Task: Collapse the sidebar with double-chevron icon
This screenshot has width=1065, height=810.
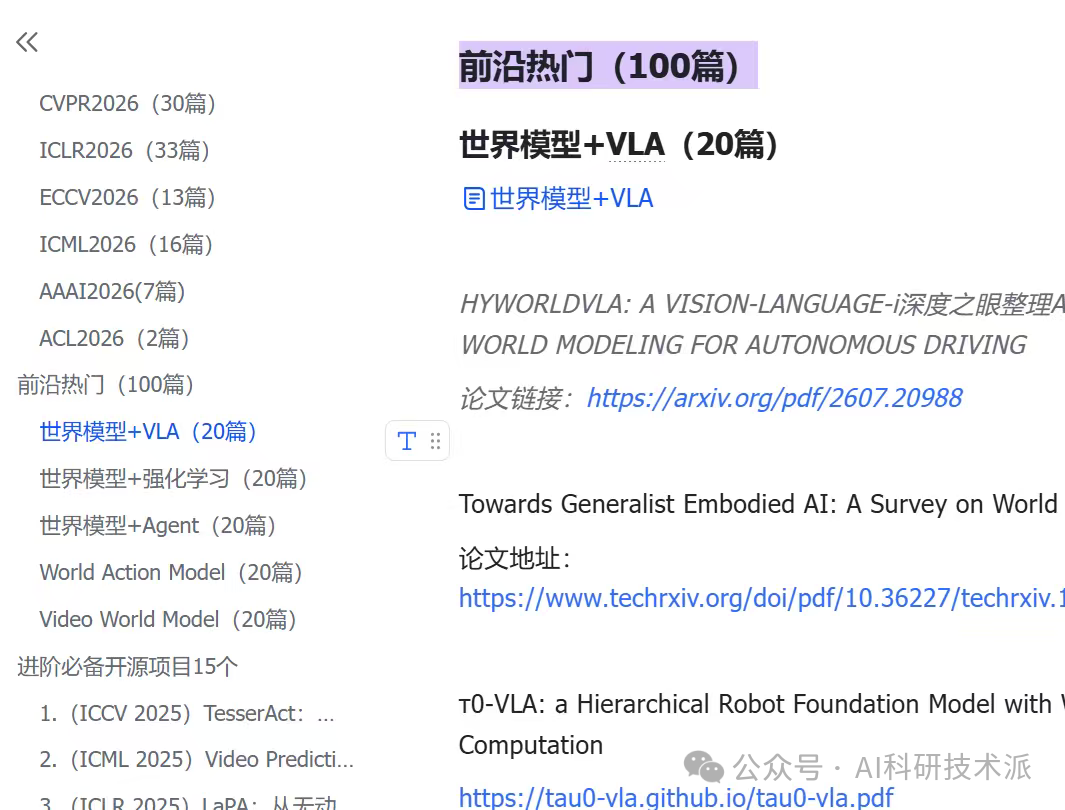Action: (27, 43)
